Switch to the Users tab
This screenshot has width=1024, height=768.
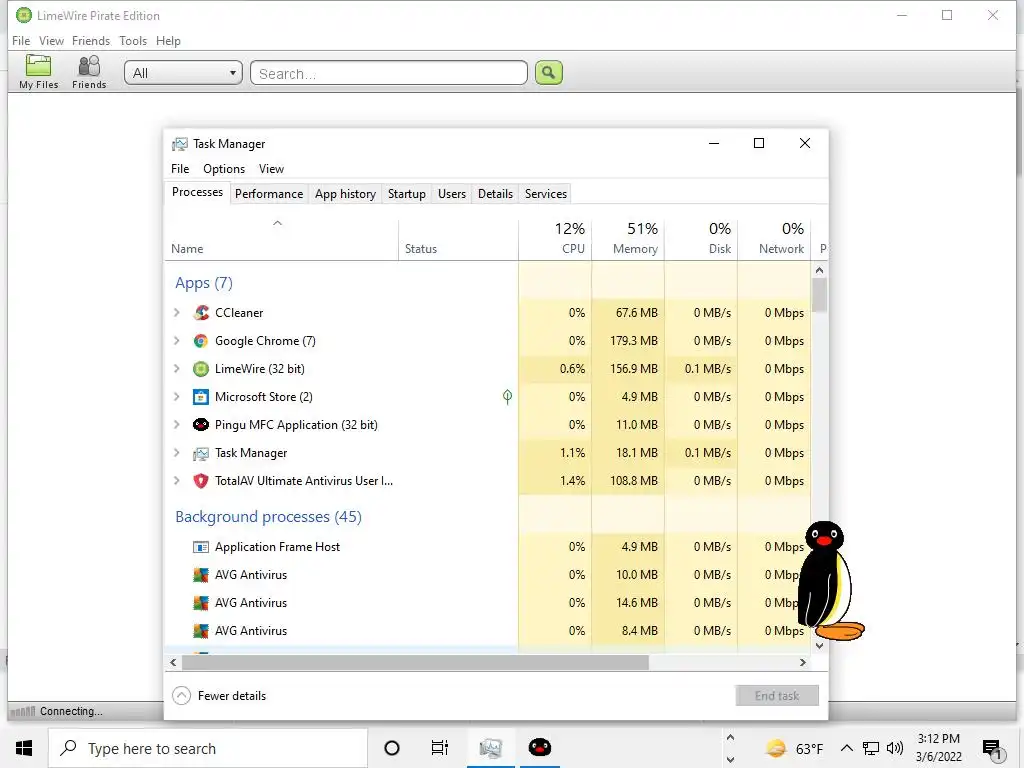452,194
